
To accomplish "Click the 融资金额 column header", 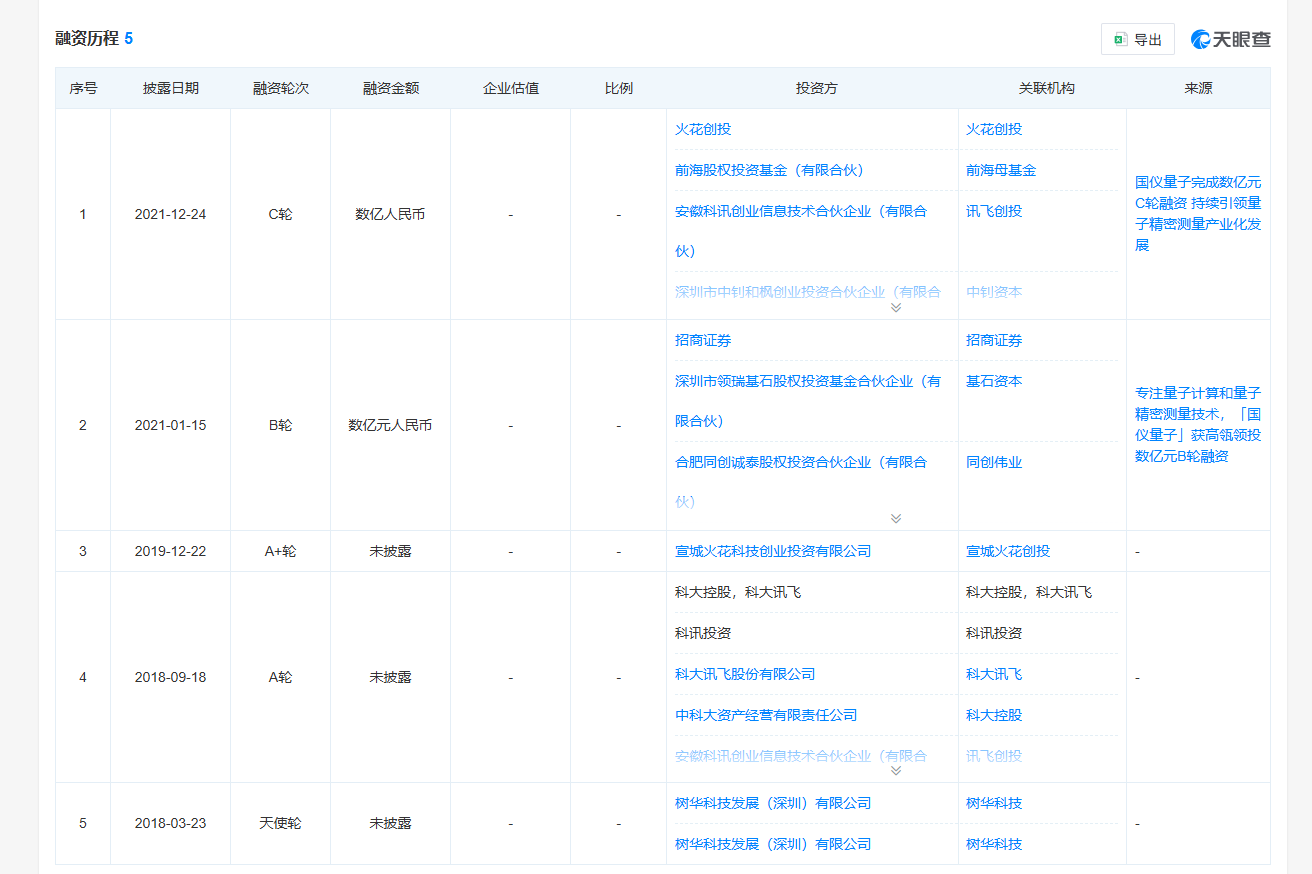I will [391, 88].
